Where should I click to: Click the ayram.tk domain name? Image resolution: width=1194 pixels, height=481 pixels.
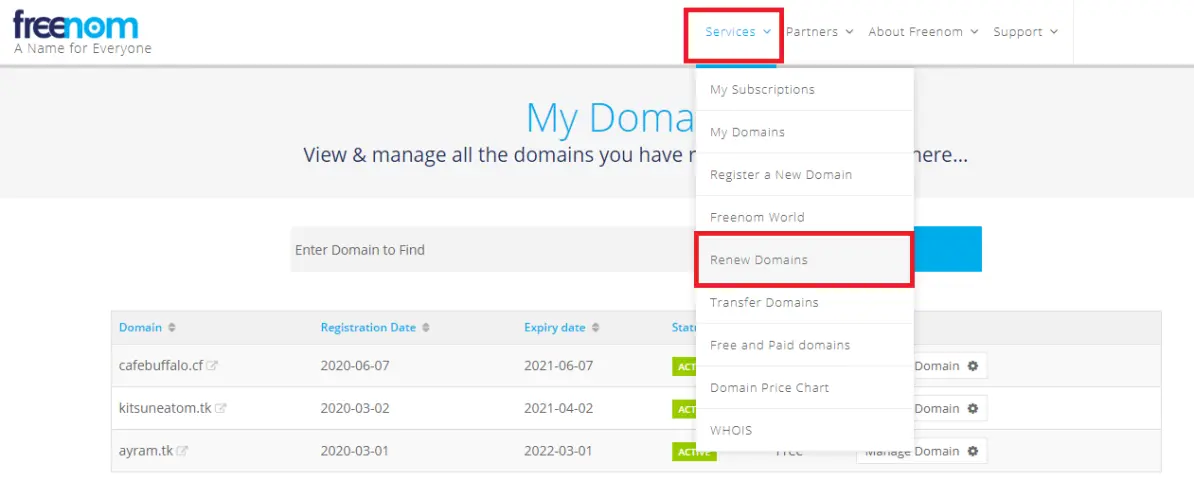[146, 451]
